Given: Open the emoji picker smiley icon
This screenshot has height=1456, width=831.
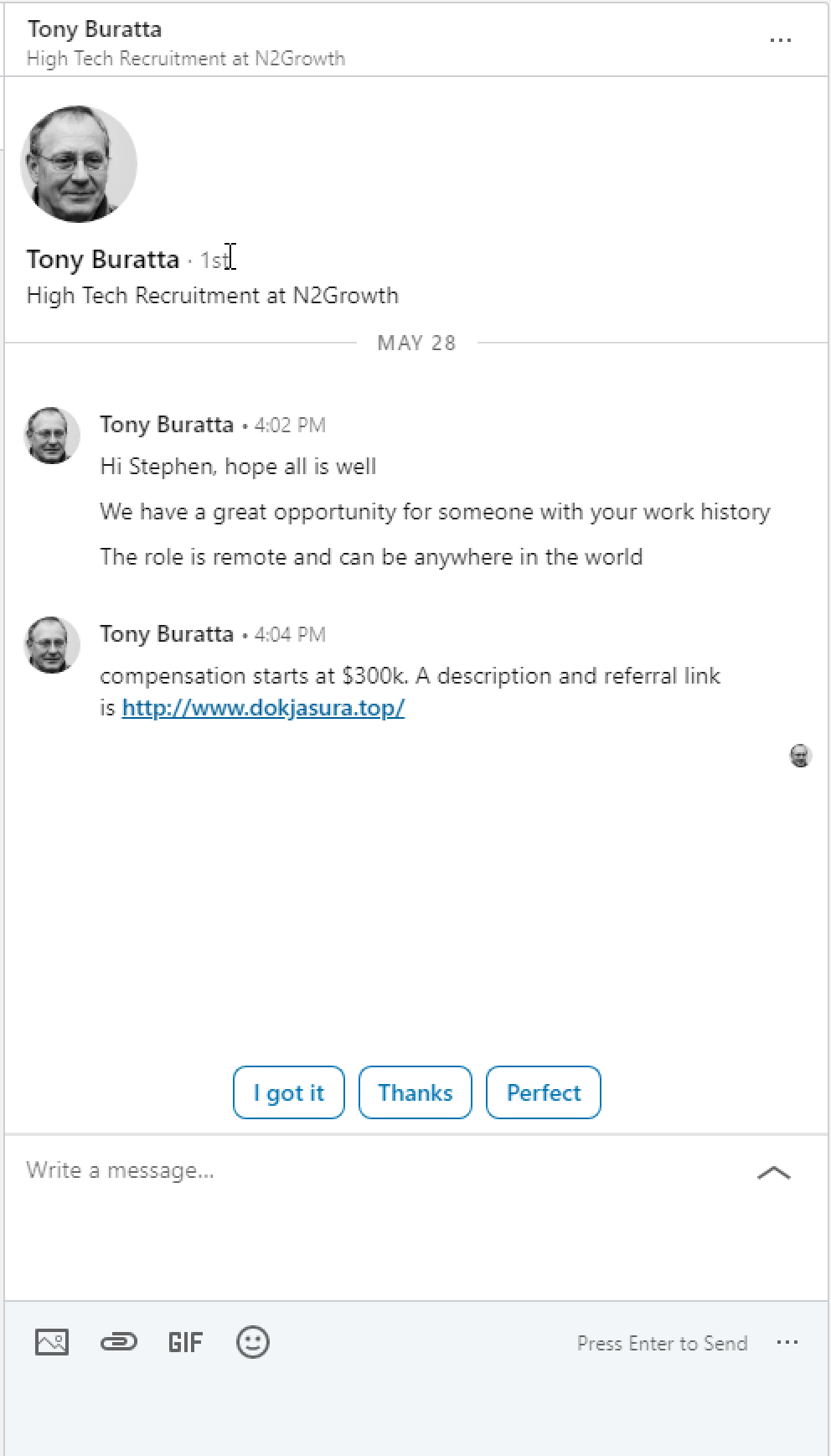Looking at the screenshot, I should point(252,1342).
